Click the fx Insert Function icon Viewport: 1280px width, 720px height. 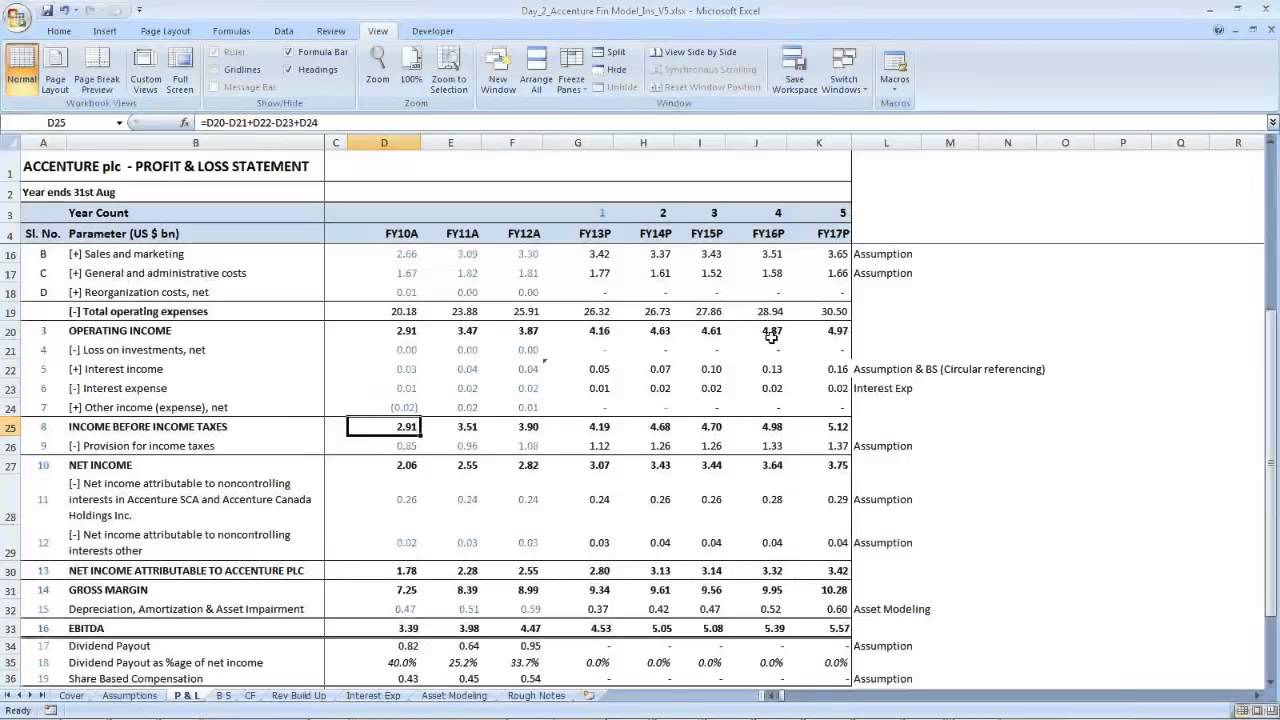point(184,123)
